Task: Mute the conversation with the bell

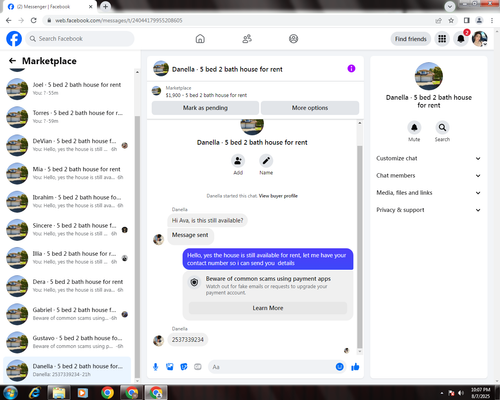Action: 414,127
